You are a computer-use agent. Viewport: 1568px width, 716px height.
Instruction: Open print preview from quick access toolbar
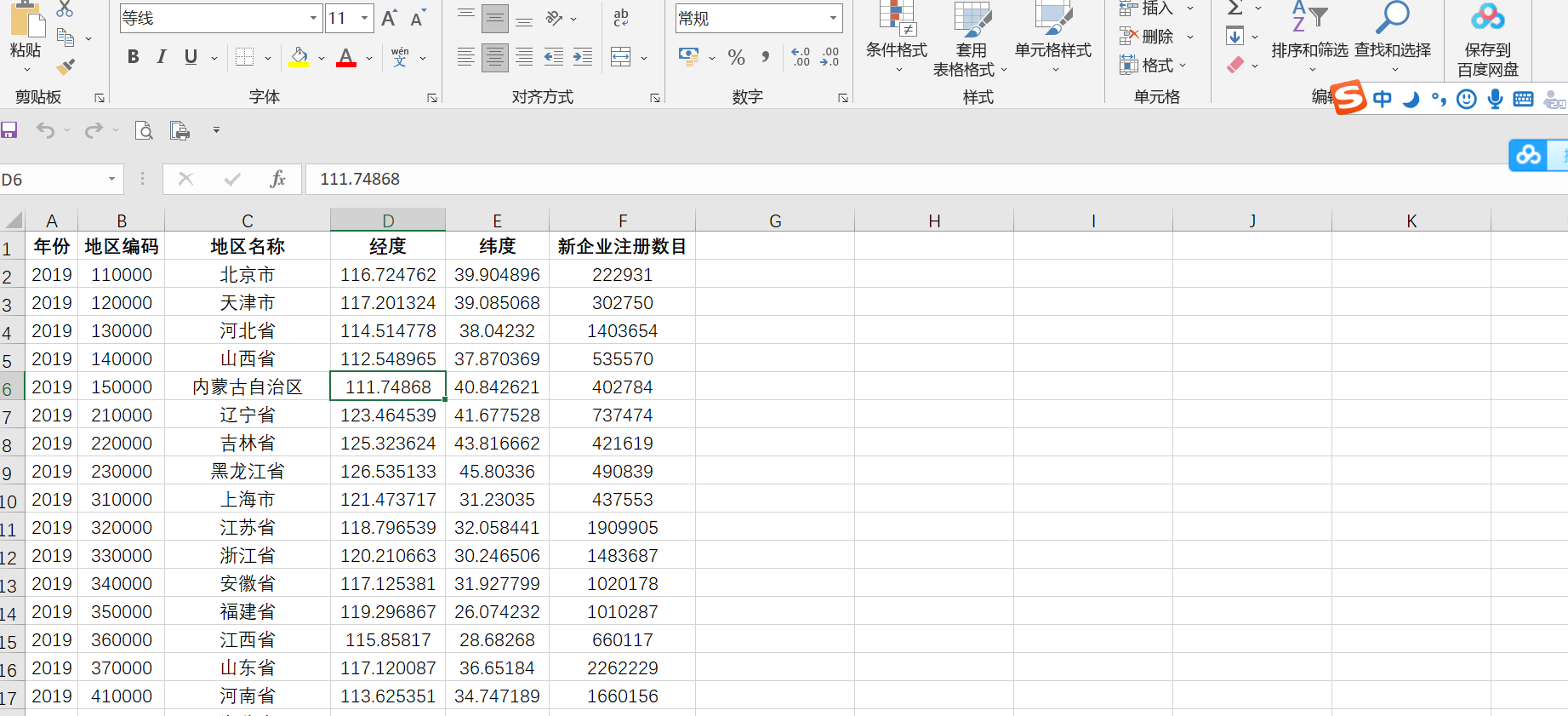click(144, 130)
